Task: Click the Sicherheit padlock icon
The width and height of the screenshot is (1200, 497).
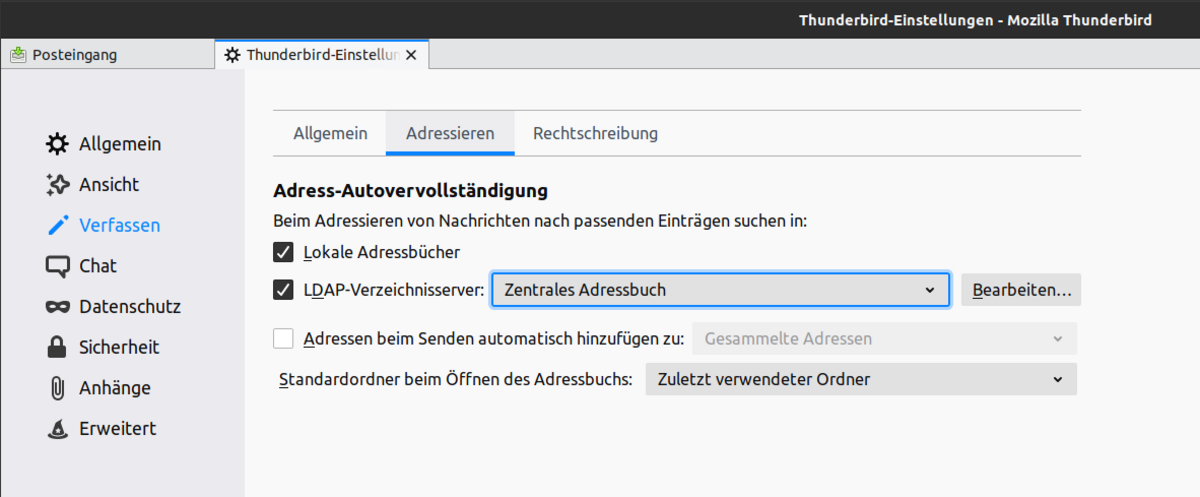Action: [x=57, y=348]
